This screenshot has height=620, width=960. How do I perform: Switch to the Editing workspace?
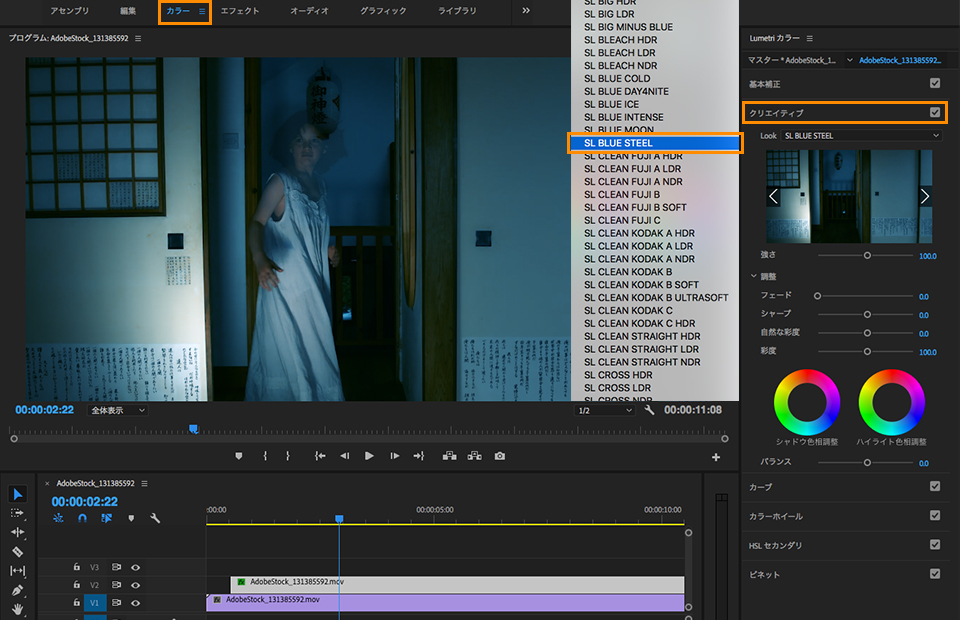click(128, 11)
